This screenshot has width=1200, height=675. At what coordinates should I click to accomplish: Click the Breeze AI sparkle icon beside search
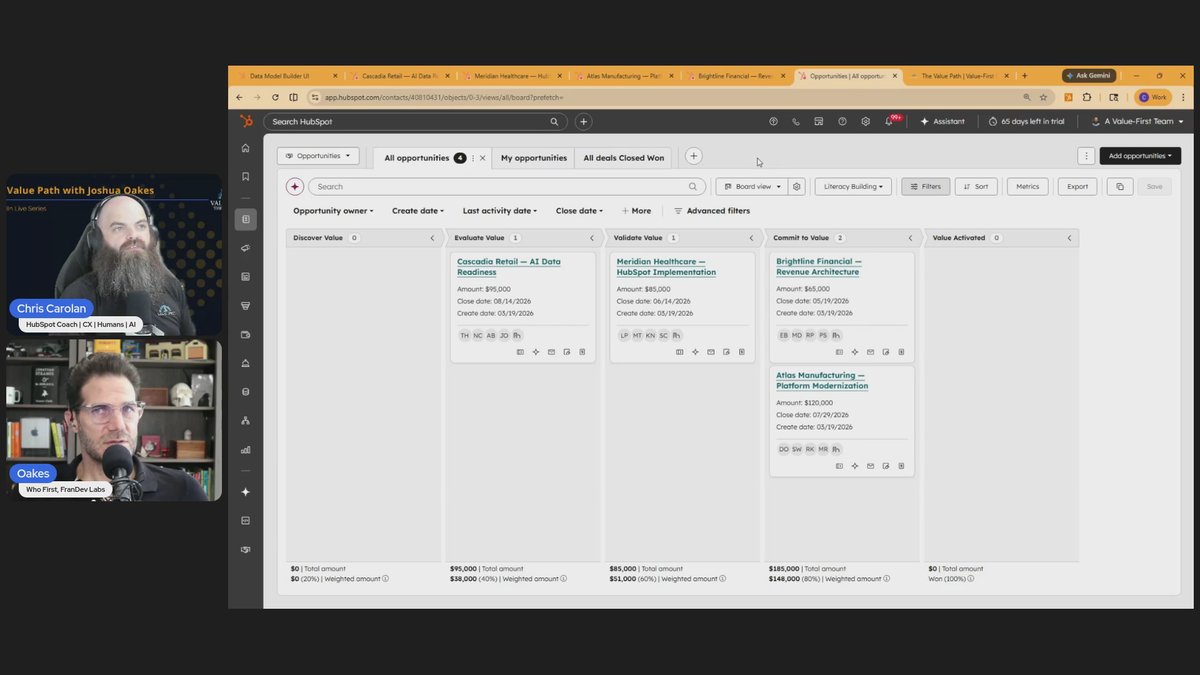click(294, 186)
